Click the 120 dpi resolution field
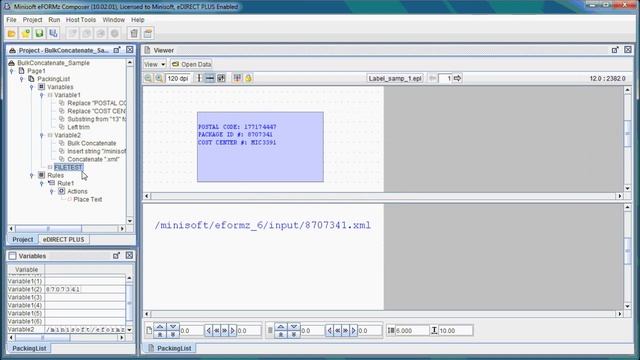This screenshot has width=640, height=360. tap(178, 78)
